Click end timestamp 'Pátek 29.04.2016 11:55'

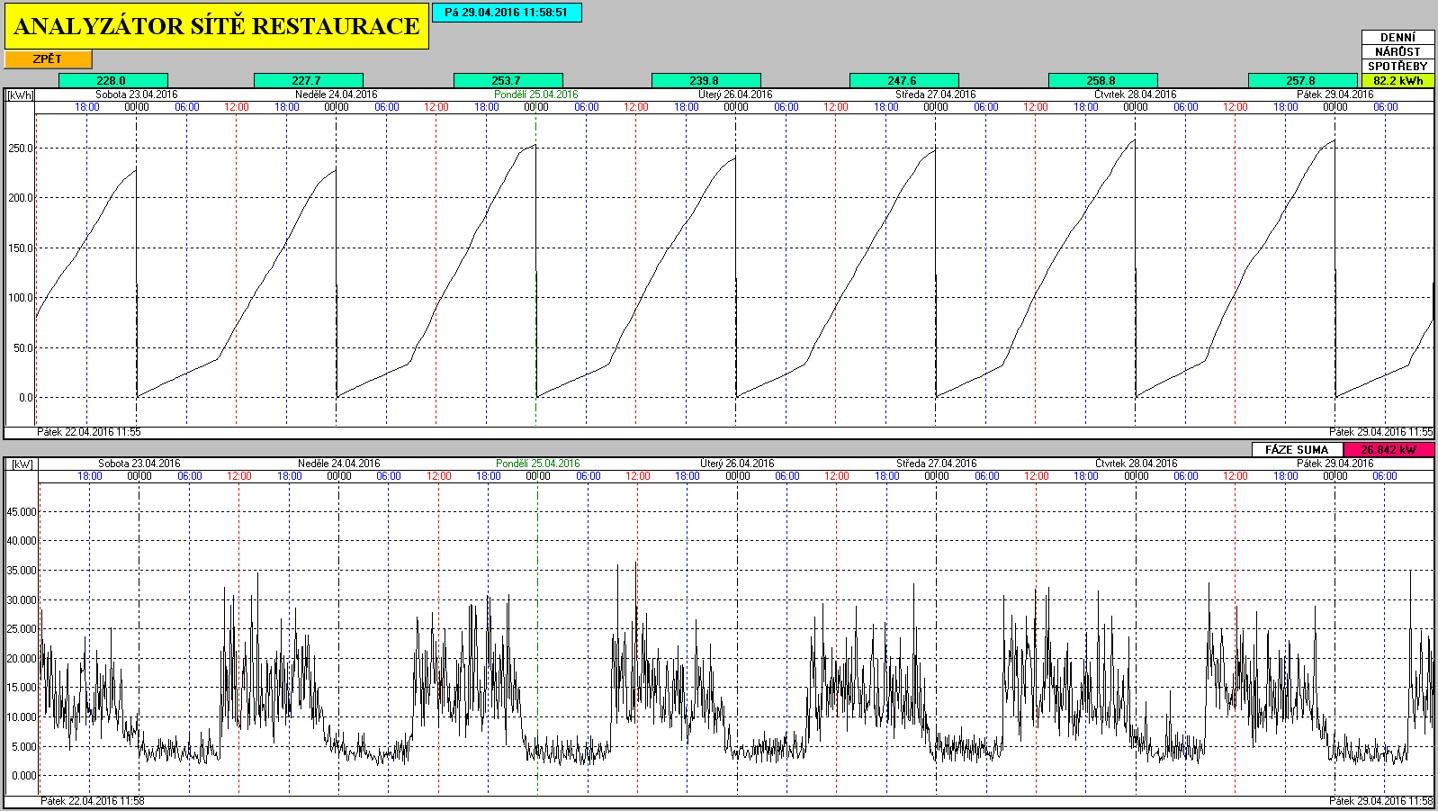1382,432
